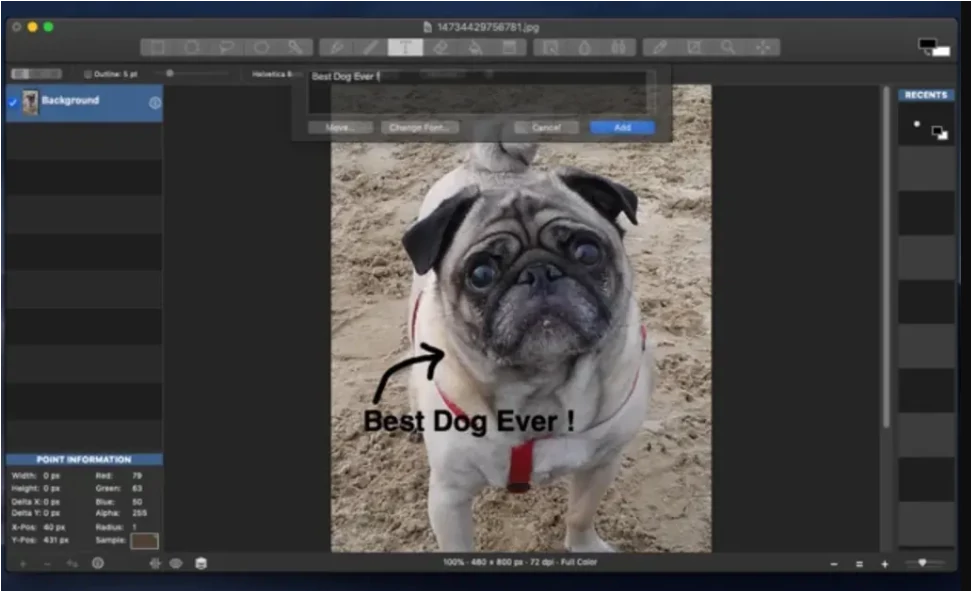Image resolution: width=972 pixels, height=592 pixels.
Task: Toggle the Outline checkbox
Action: point(88,74)
